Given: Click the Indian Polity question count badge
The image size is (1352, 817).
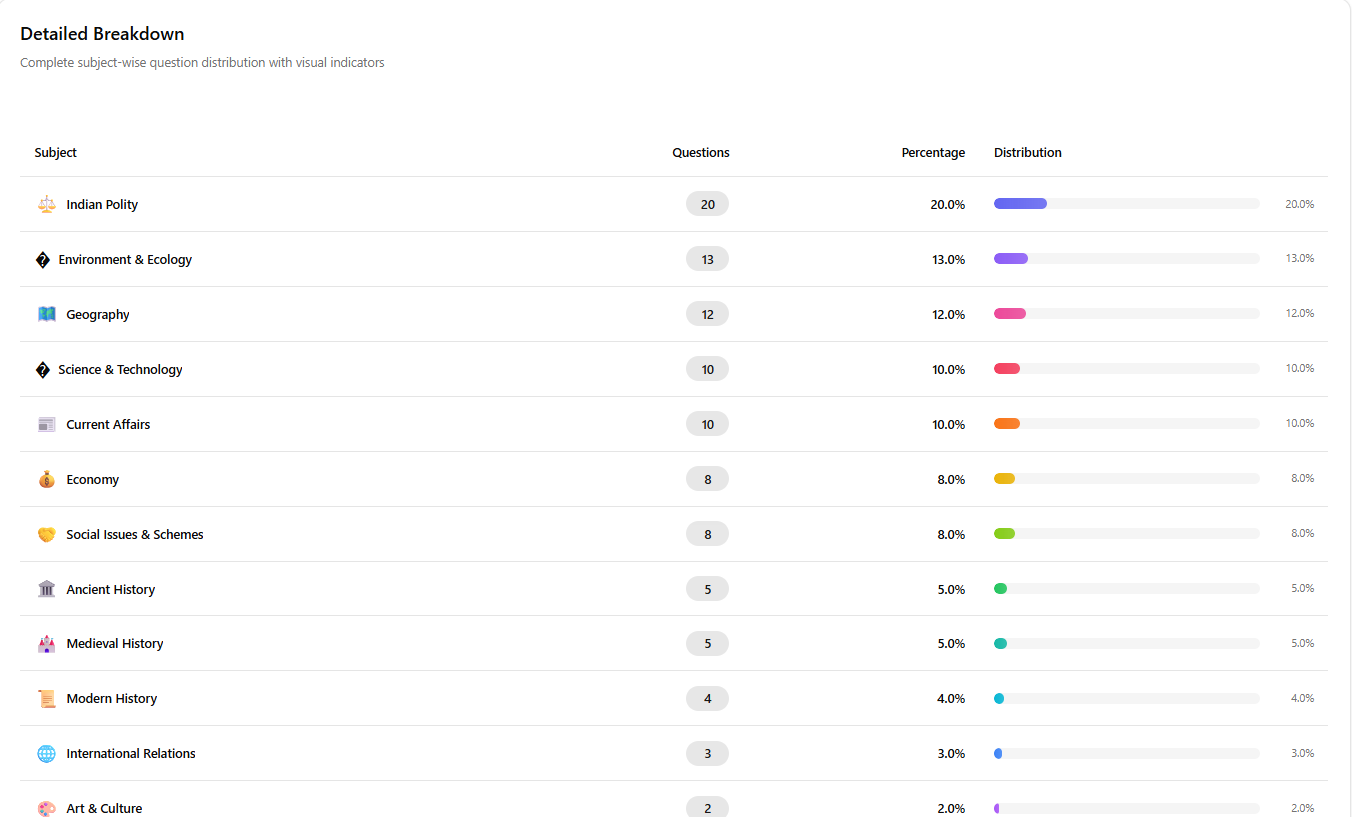Looking at the screenshot, I should (707, 204).
